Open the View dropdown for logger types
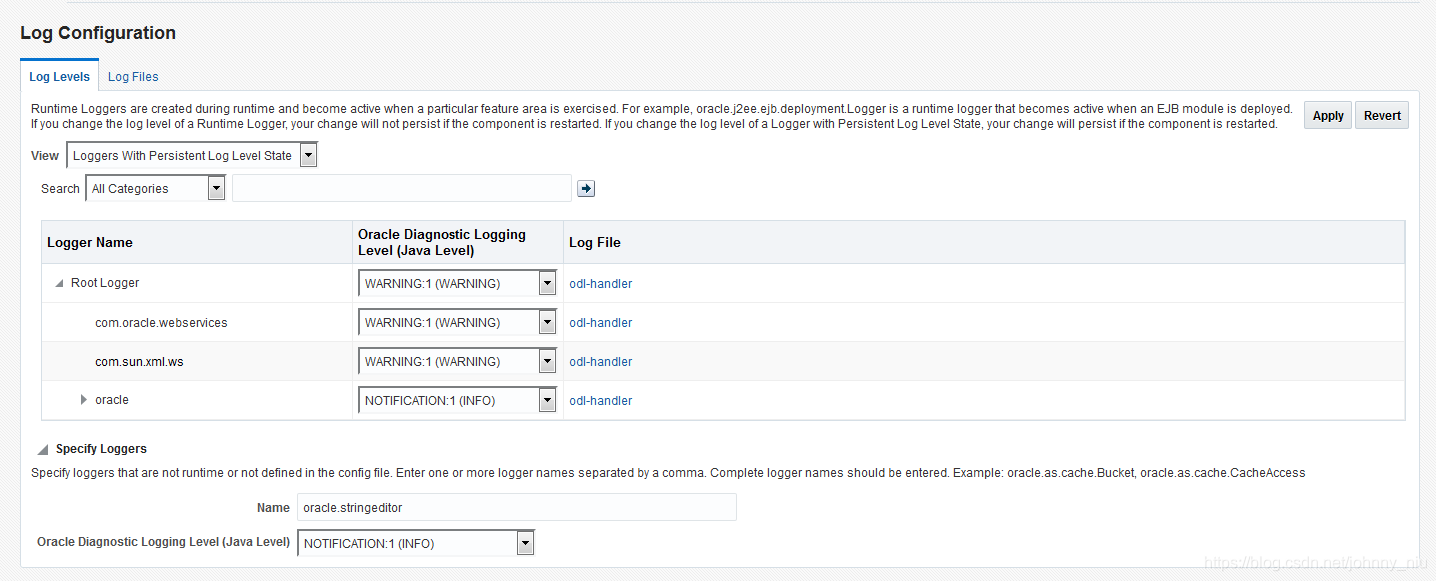 pos(192,155)
